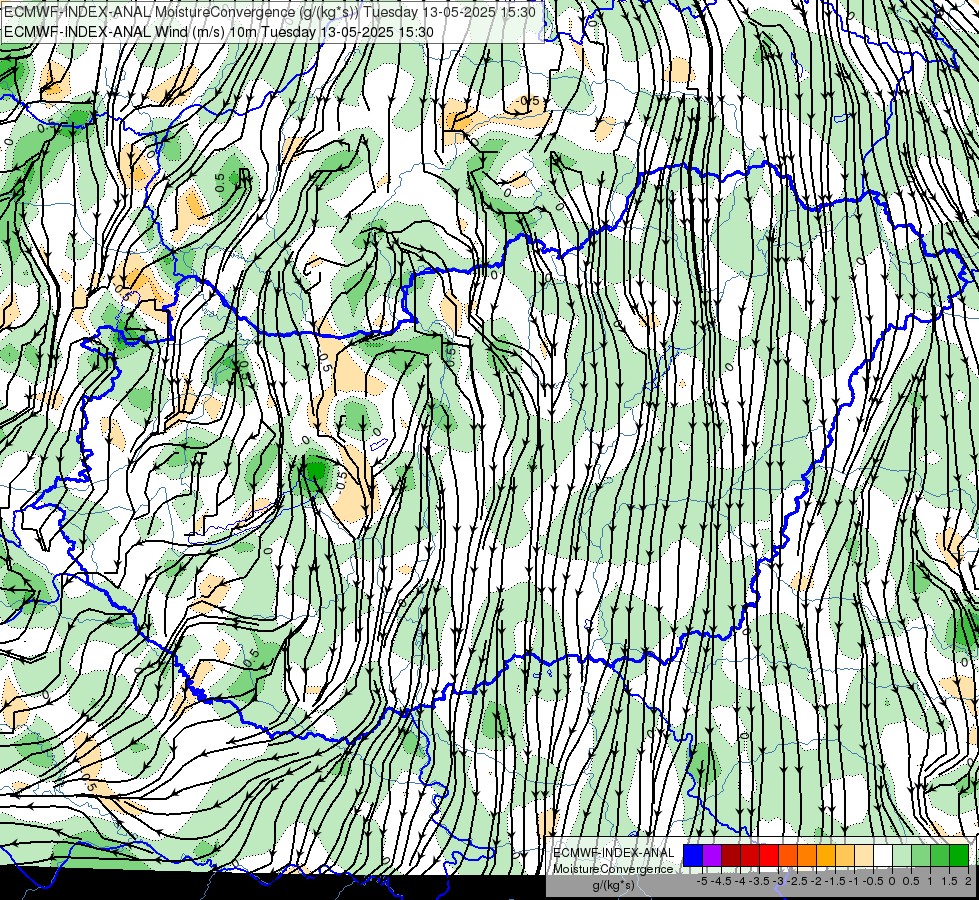Click the legend tick label -5
The image size is (979, 900).
(x=702, y=881)
